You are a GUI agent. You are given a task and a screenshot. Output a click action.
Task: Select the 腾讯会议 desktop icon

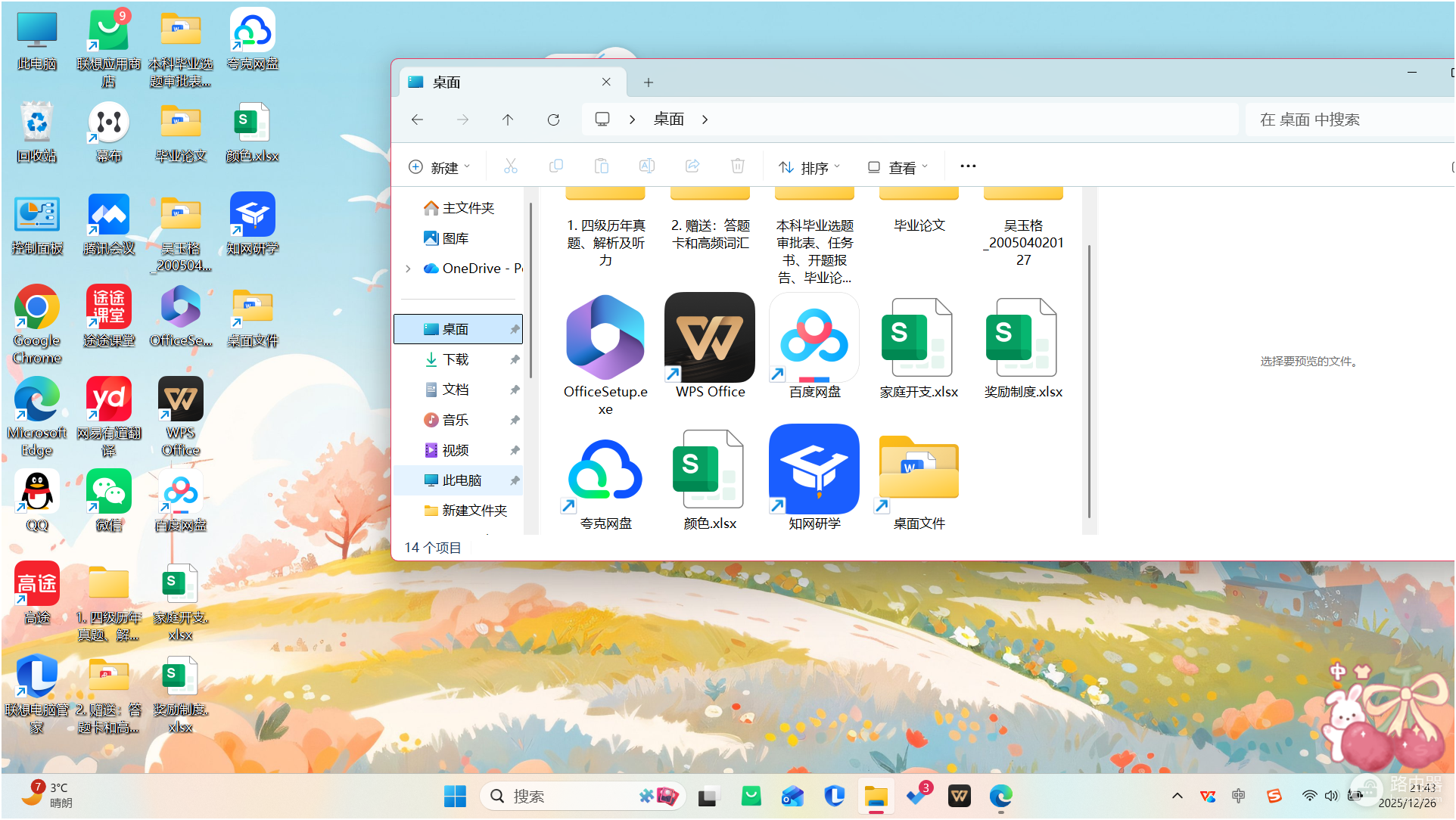click(109, 225)
